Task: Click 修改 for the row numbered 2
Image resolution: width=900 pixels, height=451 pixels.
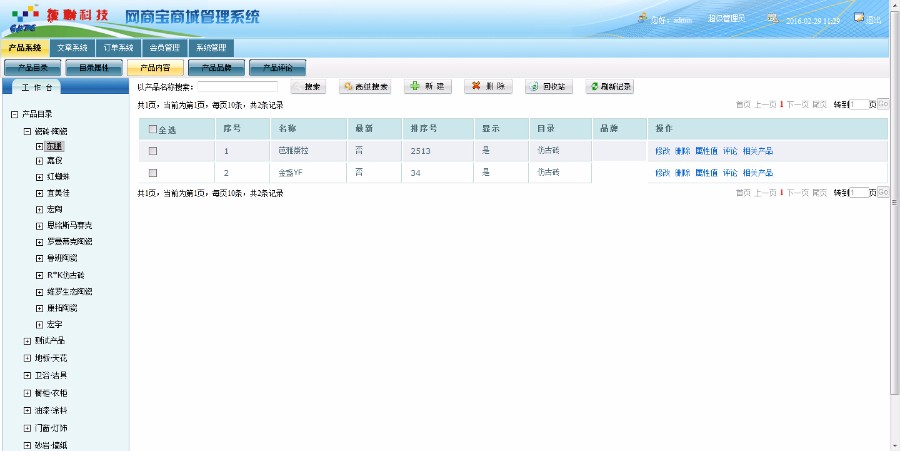Action: click(662, 173)
